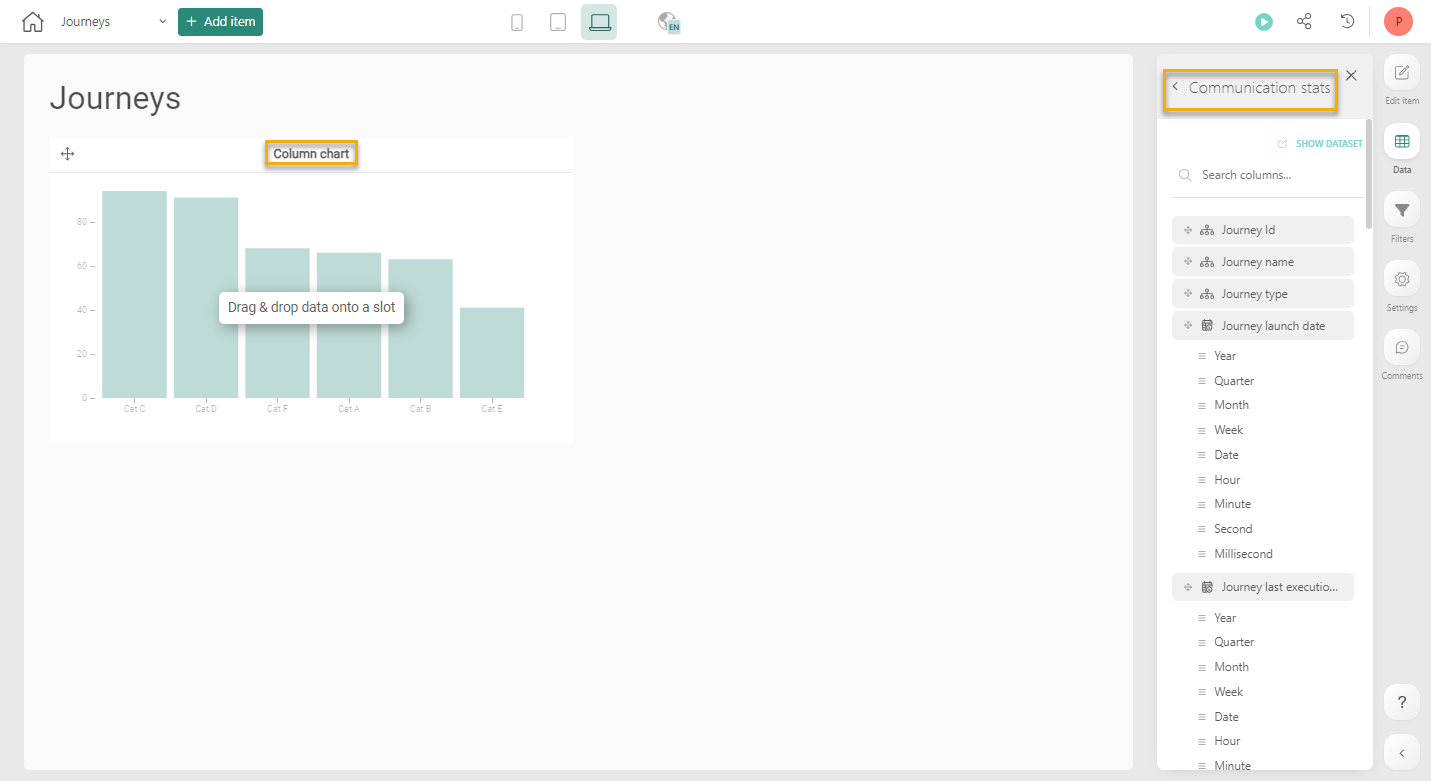This screenshot has height=781, width=1431.
Task: Open the Settings gear panel
Action: (x=1401, y=286)
